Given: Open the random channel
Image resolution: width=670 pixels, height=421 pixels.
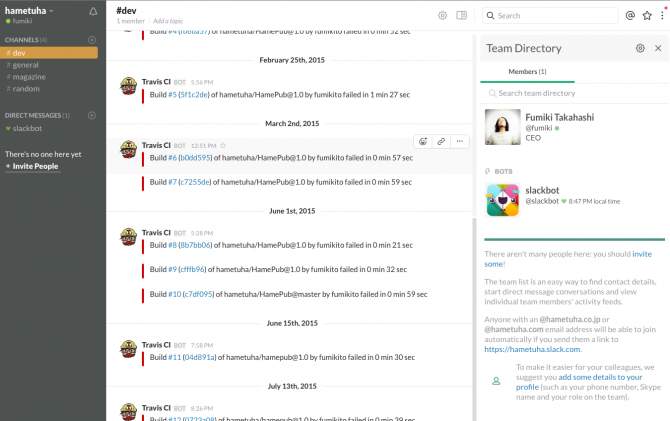Looking at the screenshot, I should (26, 89).
